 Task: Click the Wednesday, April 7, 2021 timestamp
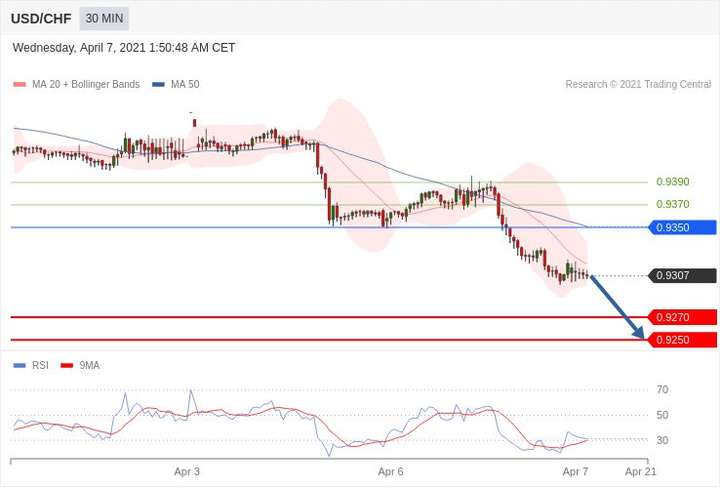pos(124,48)
